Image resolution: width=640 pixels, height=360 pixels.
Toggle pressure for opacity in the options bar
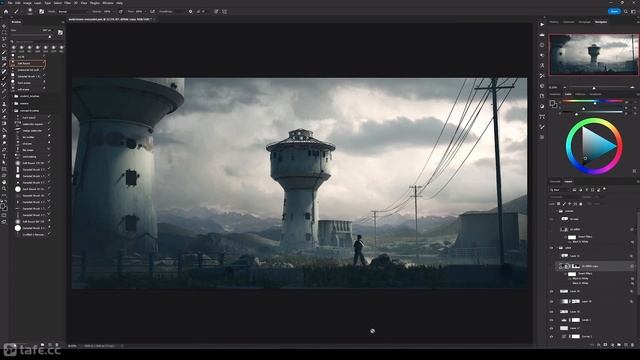tap(120, 11)
